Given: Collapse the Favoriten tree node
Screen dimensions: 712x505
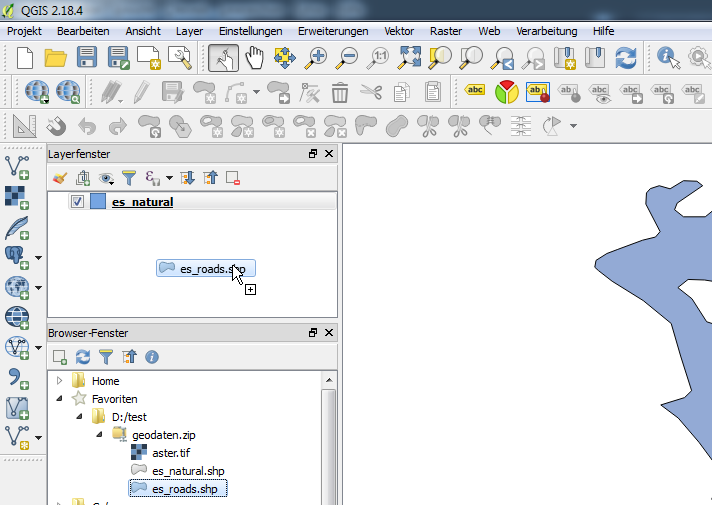Looking at the screenshot, I should tap(59, 399).
